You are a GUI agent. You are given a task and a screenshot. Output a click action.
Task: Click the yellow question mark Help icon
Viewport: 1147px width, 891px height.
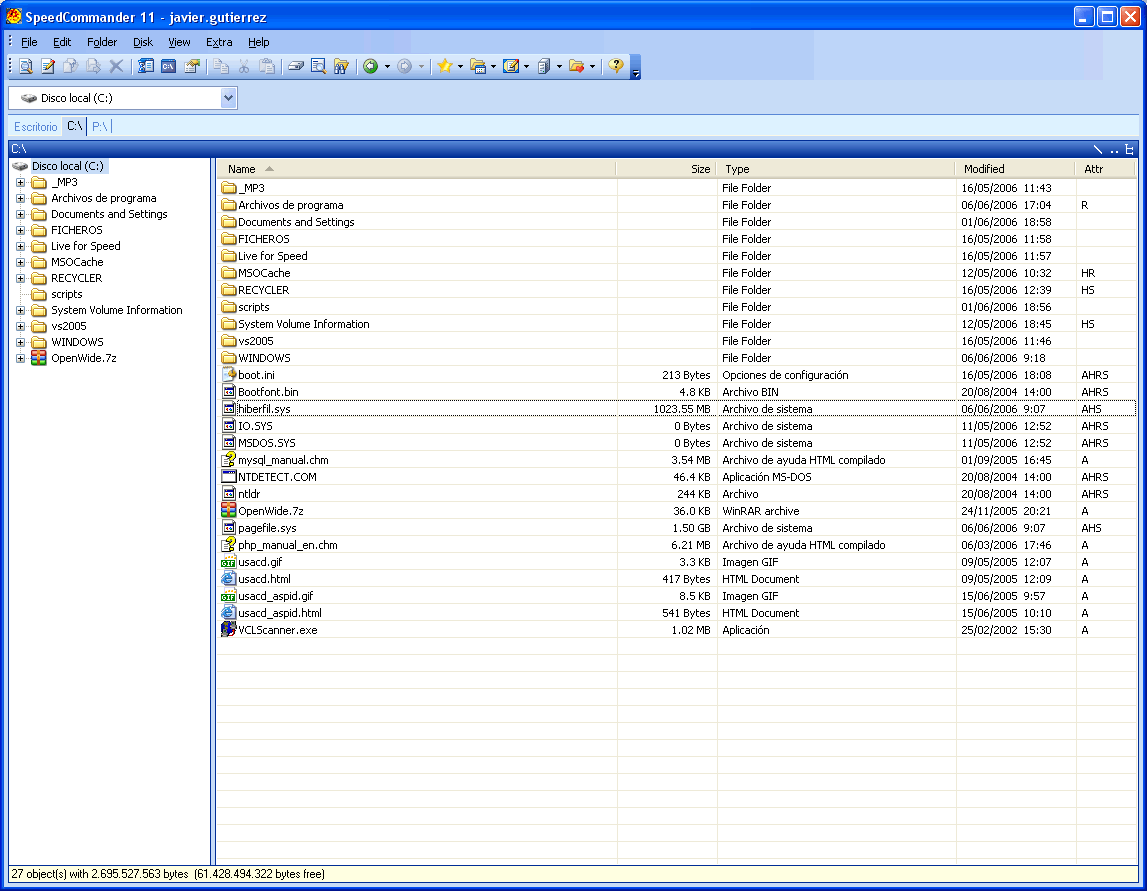coord(616,67)
